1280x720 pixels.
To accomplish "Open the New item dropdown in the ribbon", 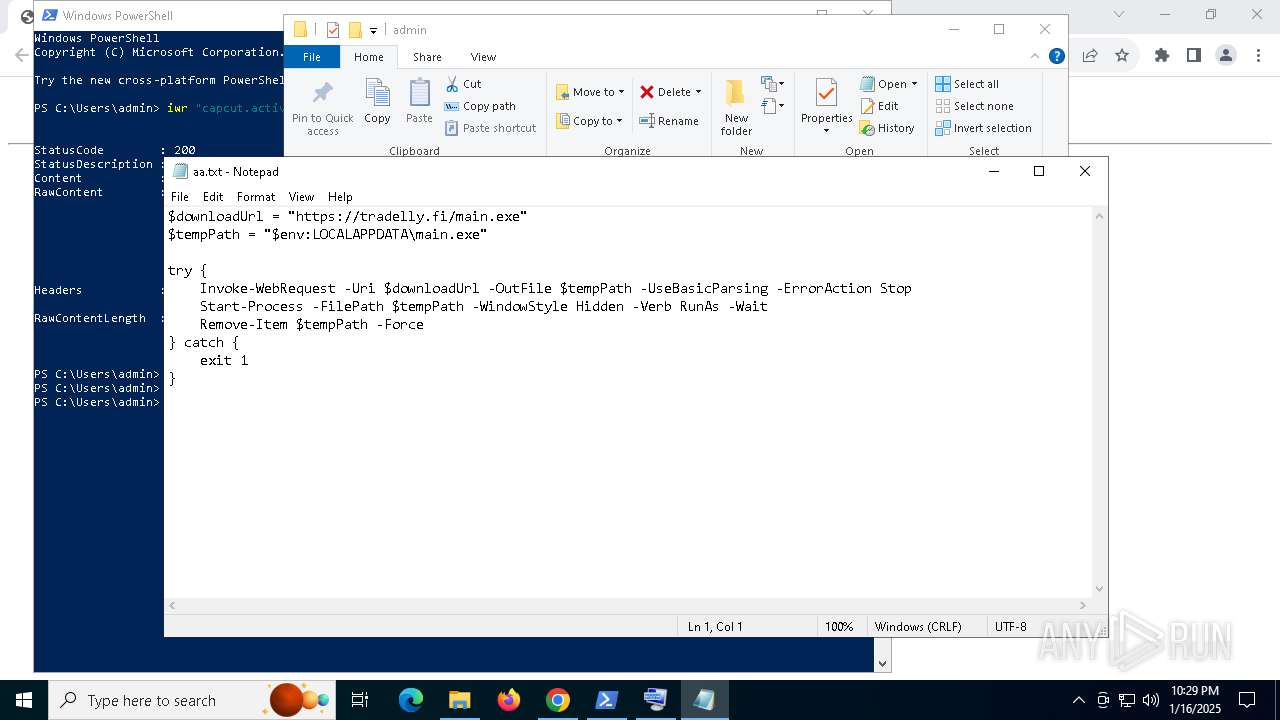I will point(773,84).
